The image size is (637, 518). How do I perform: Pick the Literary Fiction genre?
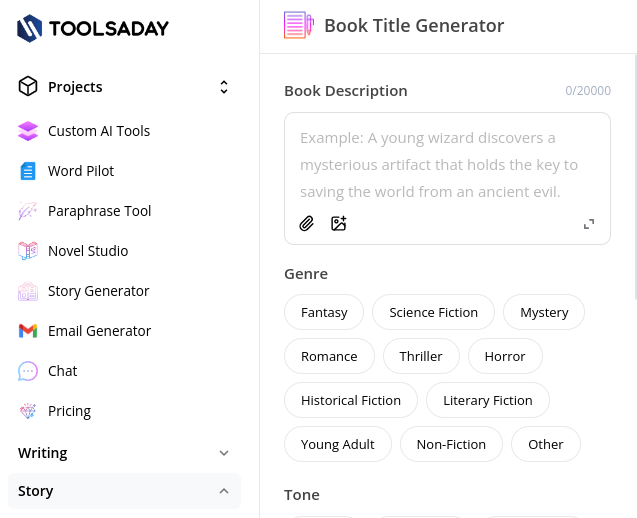(x=488, y=400)
